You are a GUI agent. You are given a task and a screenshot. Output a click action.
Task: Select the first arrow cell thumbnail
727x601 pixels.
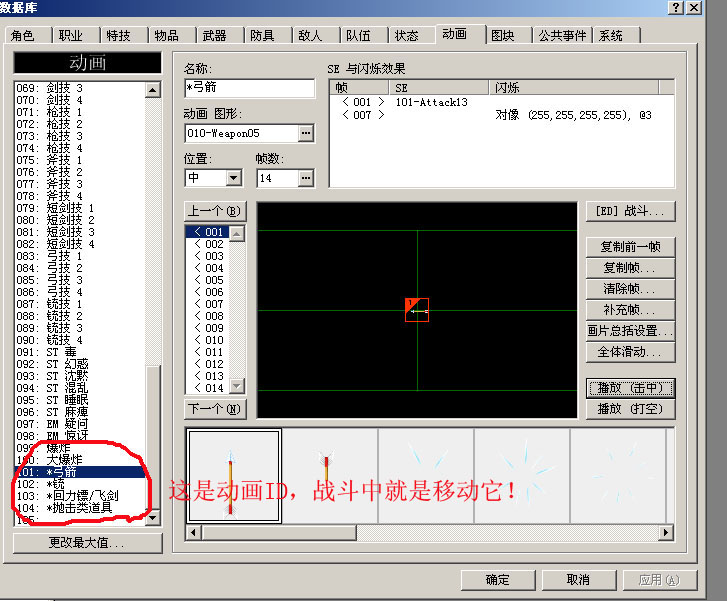(x=234, y=475)
